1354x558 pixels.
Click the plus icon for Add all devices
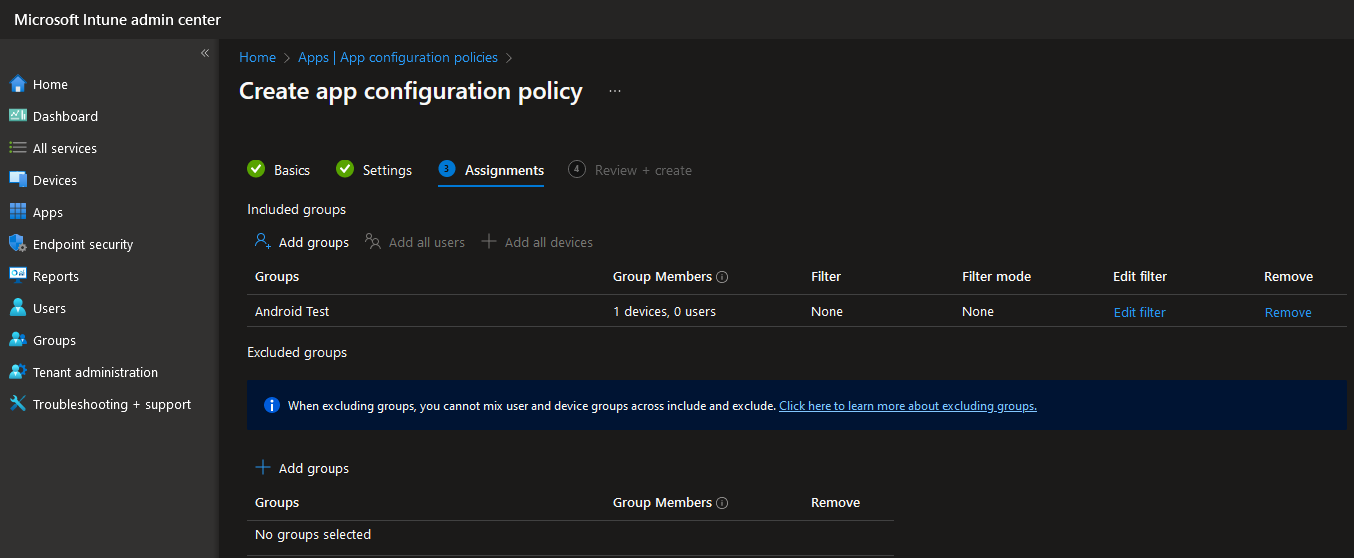coord(489,241)
